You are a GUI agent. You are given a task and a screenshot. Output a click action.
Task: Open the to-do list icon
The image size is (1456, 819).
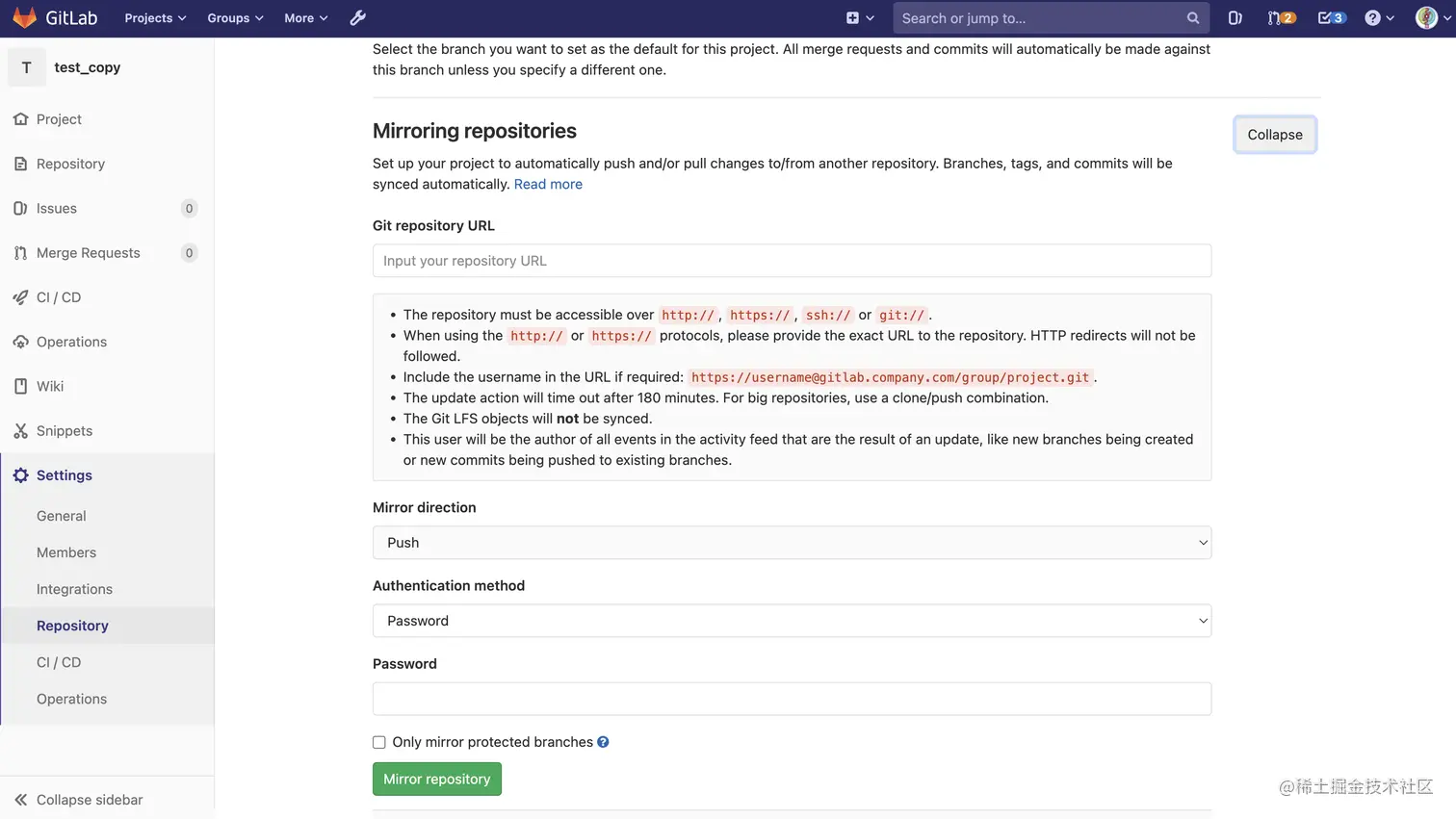[x=1331, y=17]
